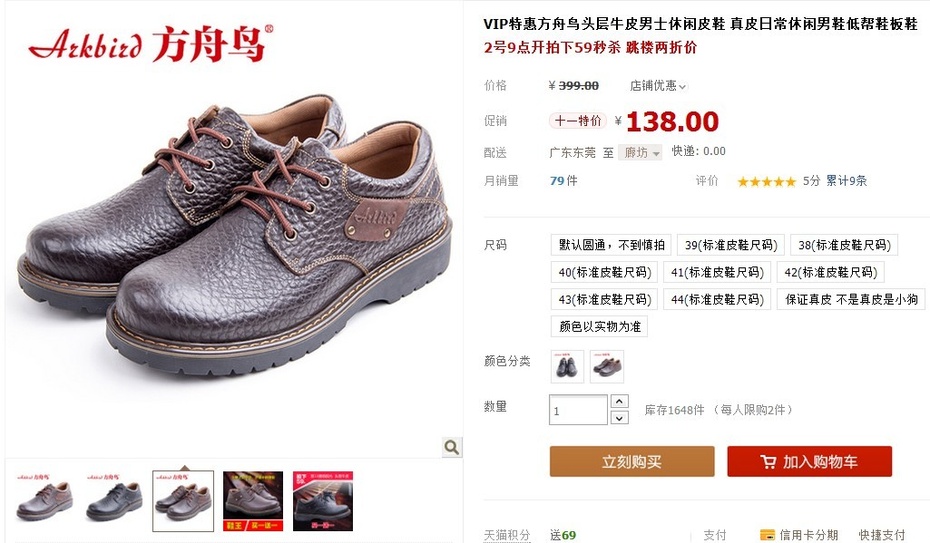Select size 39 option

coord(731,245)
